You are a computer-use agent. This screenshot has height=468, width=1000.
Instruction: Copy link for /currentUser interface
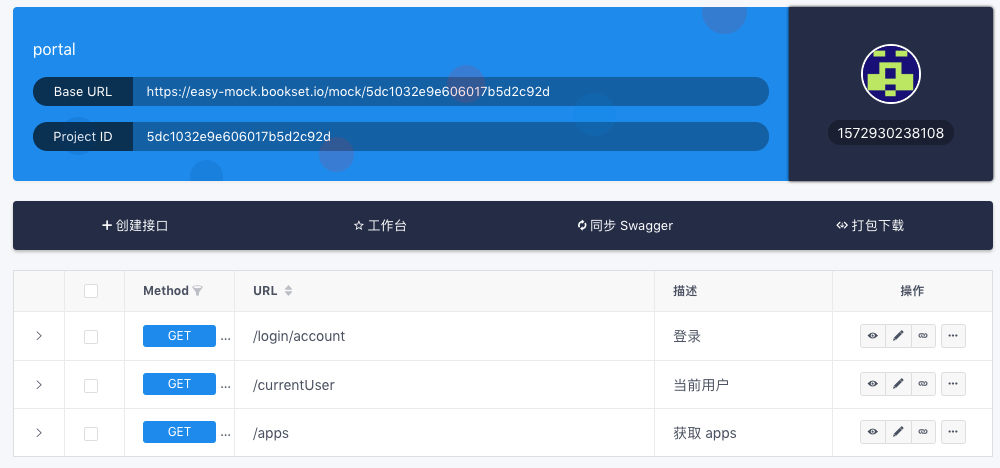pos(923,384)
